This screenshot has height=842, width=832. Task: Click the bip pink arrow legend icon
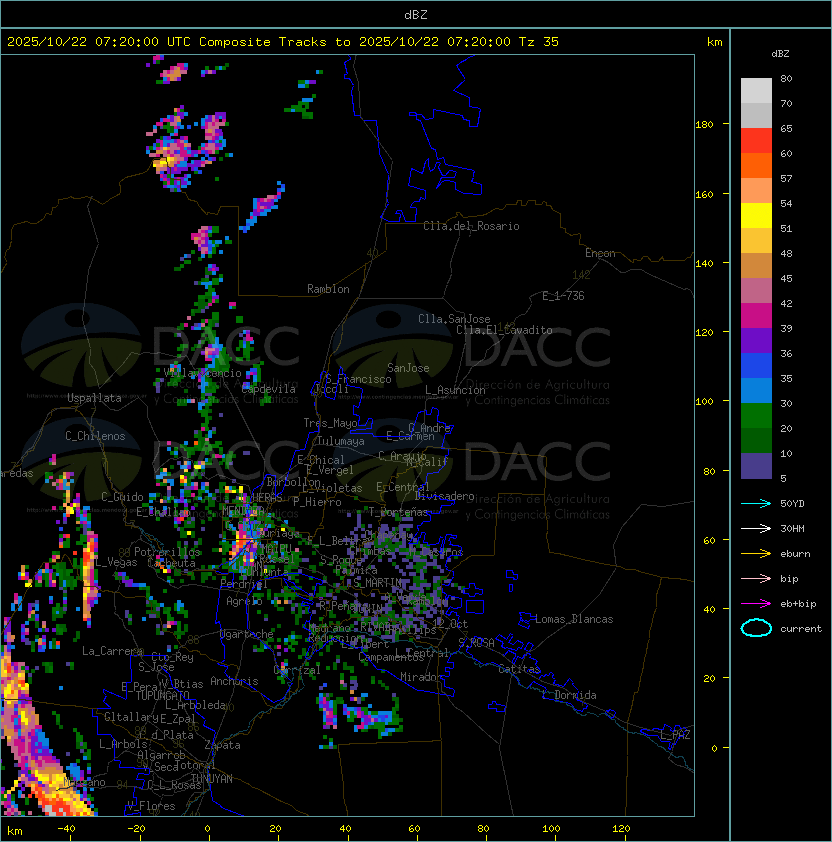pos(756,578)
